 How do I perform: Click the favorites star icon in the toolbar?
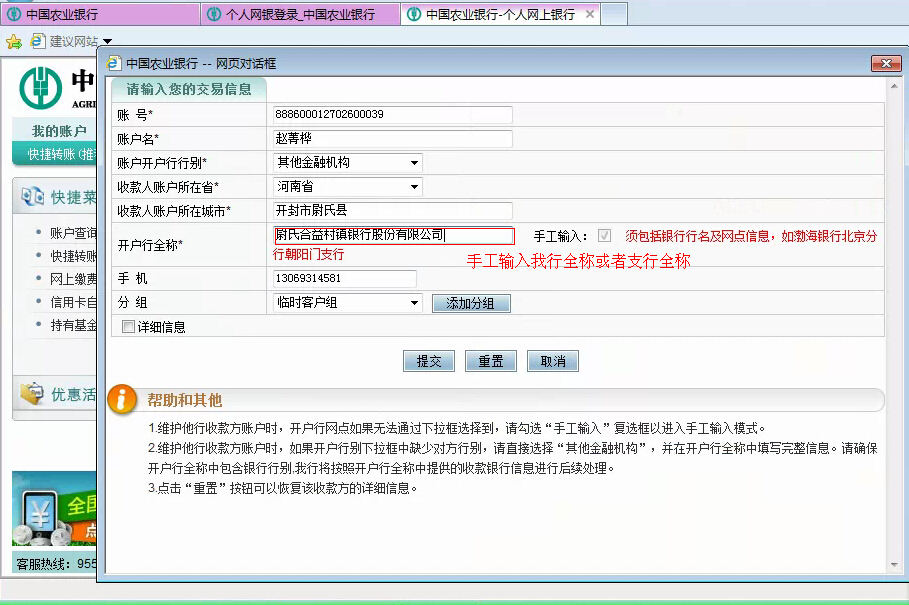13,42
